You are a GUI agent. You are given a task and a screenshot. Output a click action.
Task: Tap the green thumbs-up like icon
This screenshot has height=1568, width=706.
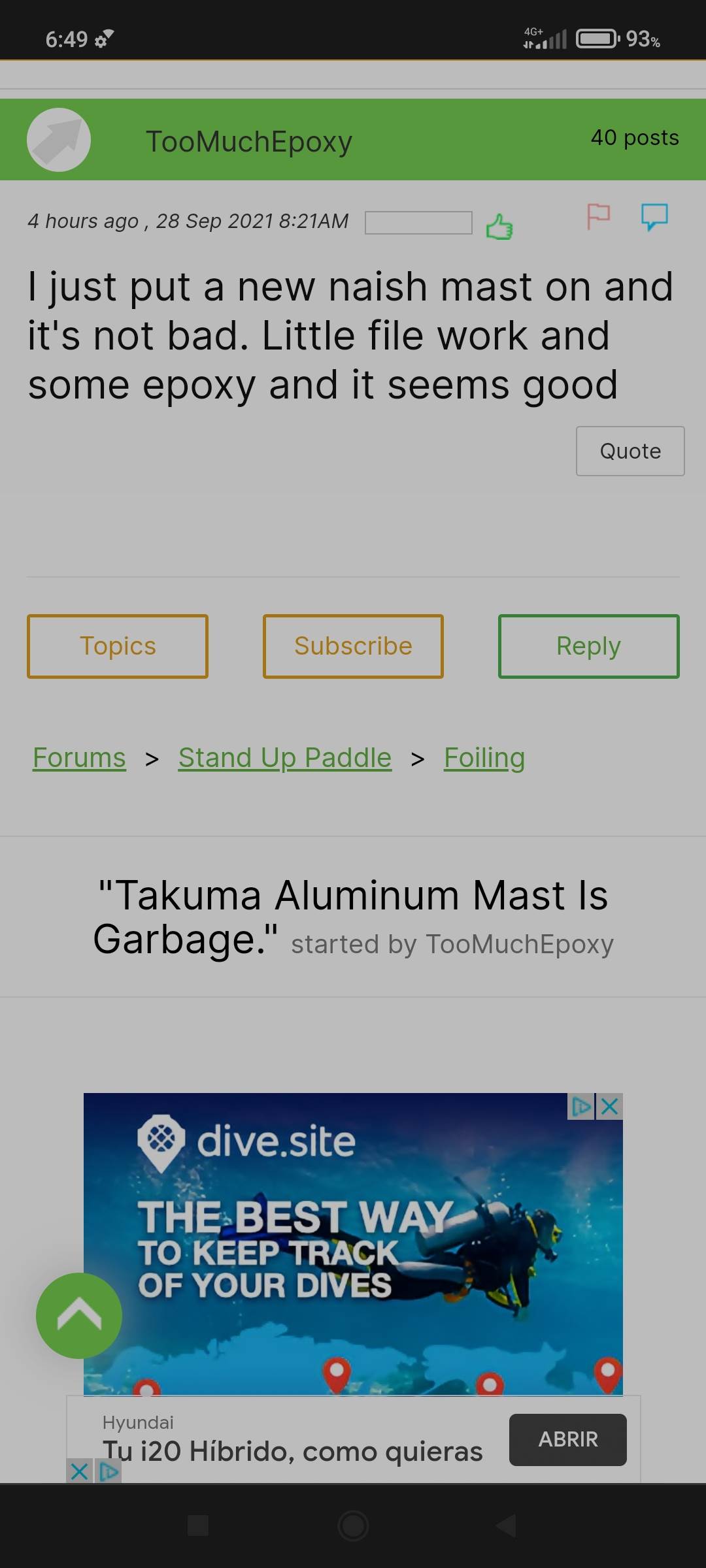click(499, 227)
